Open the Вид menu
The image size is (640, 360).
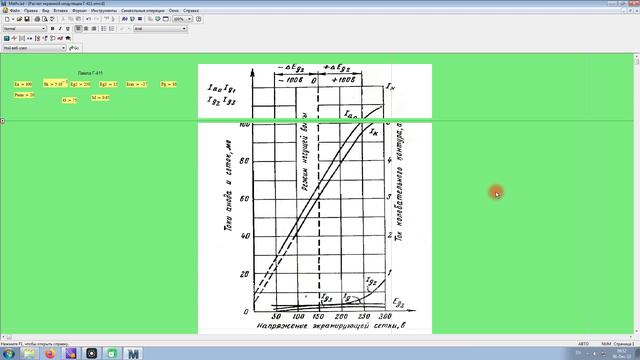[x=46, y=10]
